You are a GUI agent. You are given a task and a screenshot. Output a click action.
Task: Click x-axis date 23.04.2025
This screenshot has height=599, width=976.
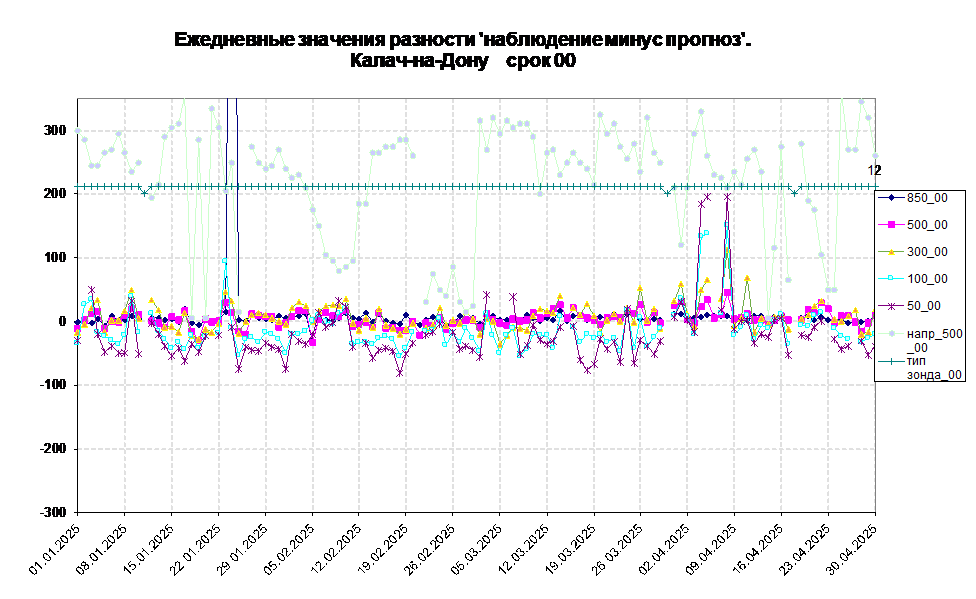[x=806, y=548]
